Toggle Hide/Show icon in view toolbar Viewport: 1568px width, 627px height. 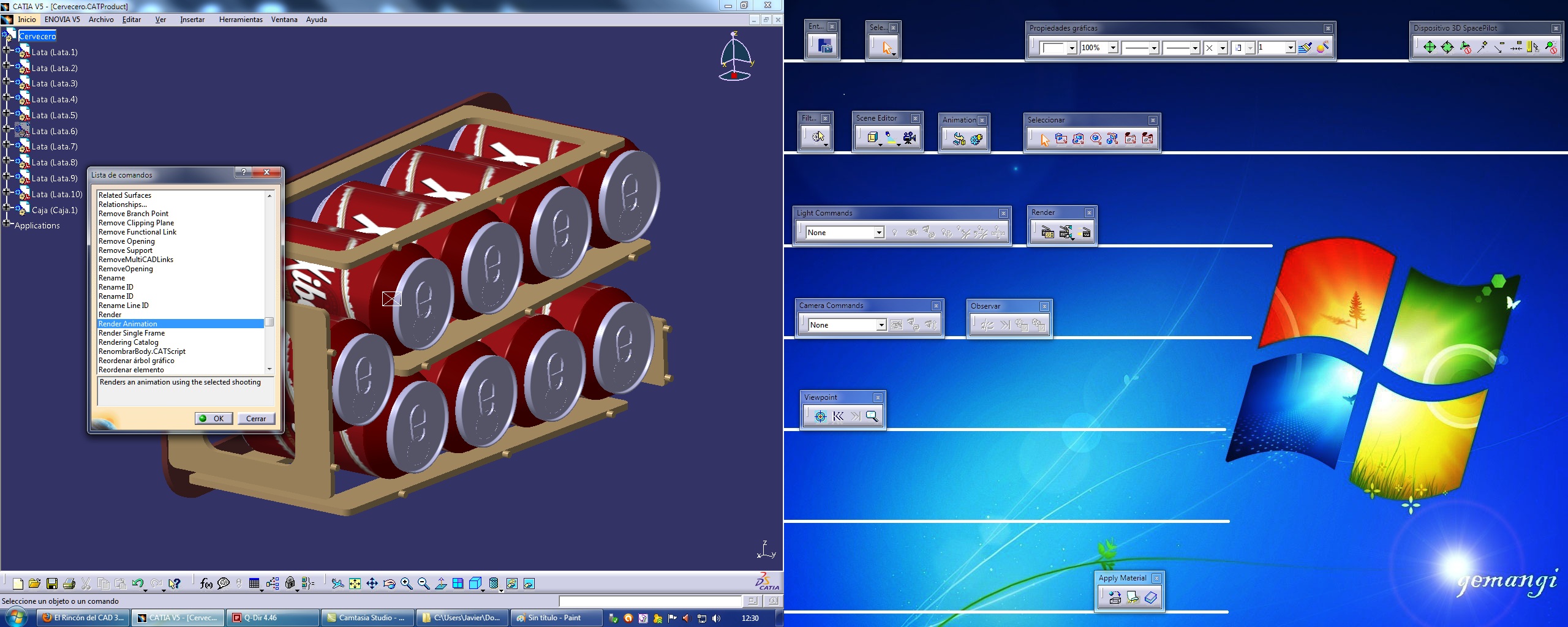point(511,584)
